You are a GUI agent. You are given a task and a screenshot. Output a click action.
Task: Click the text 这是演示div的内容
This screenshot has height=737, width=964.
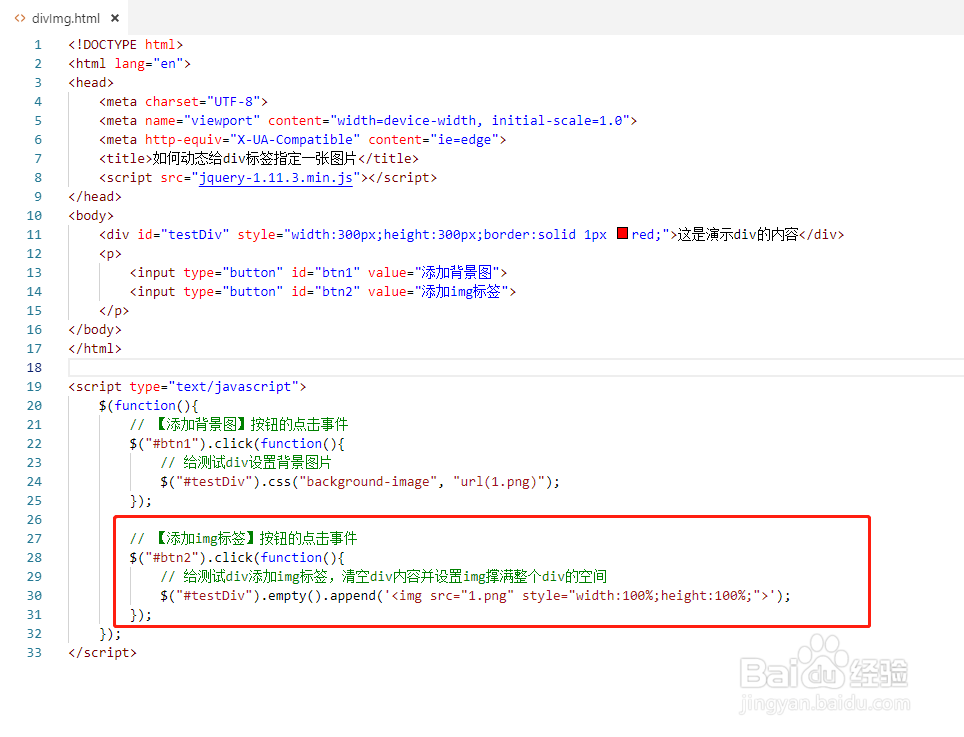(x=738, y=235)
